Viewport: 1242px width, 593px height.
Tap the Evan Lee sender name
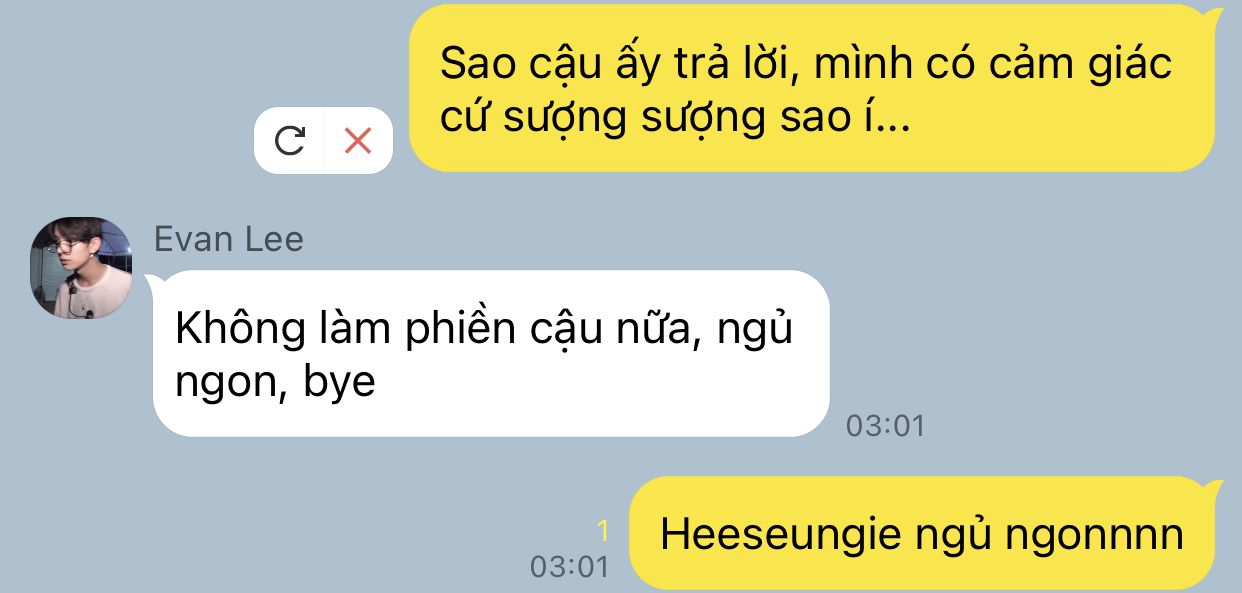tap(229, 239)
